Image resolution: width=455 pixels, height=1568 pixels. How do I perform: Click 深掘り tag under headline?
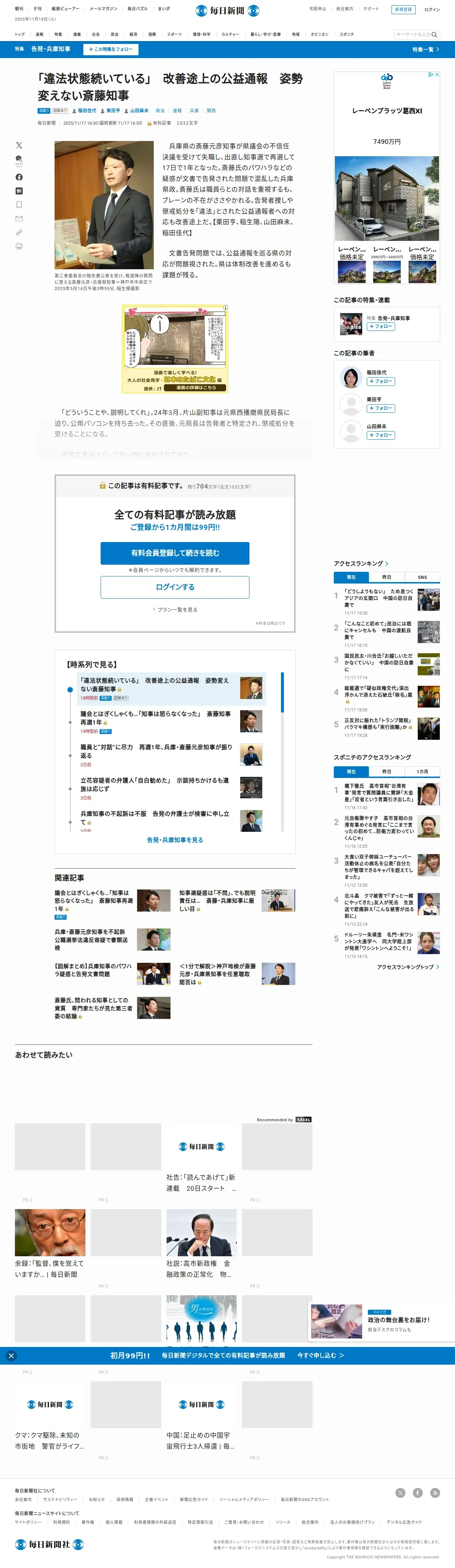click(x=44, y=111)
